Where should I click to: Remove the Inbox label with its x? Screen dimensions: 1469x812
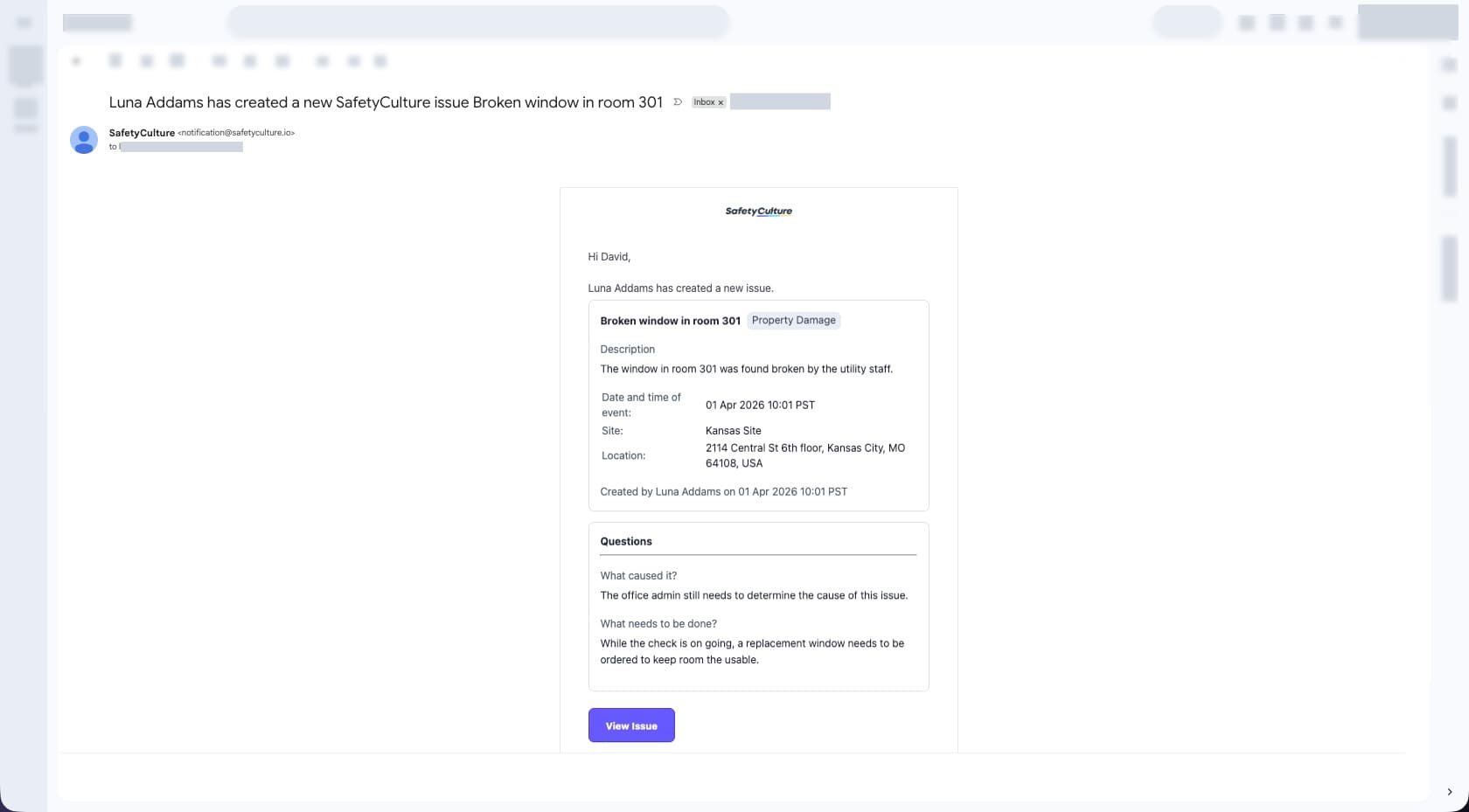pyautogui.click(x=721, y=102)
